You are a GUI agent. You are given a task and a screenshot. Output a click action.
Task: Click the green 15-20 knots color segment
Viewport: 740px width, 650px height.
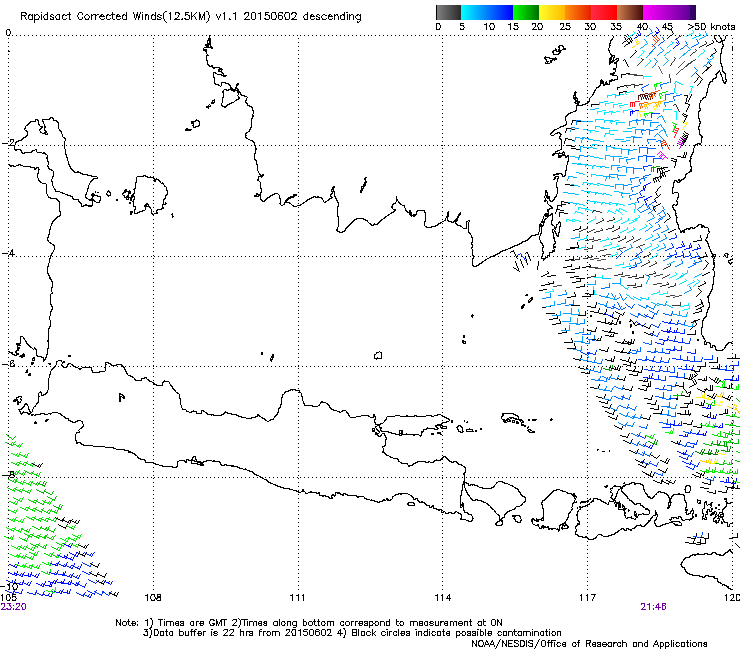point(526,12)
